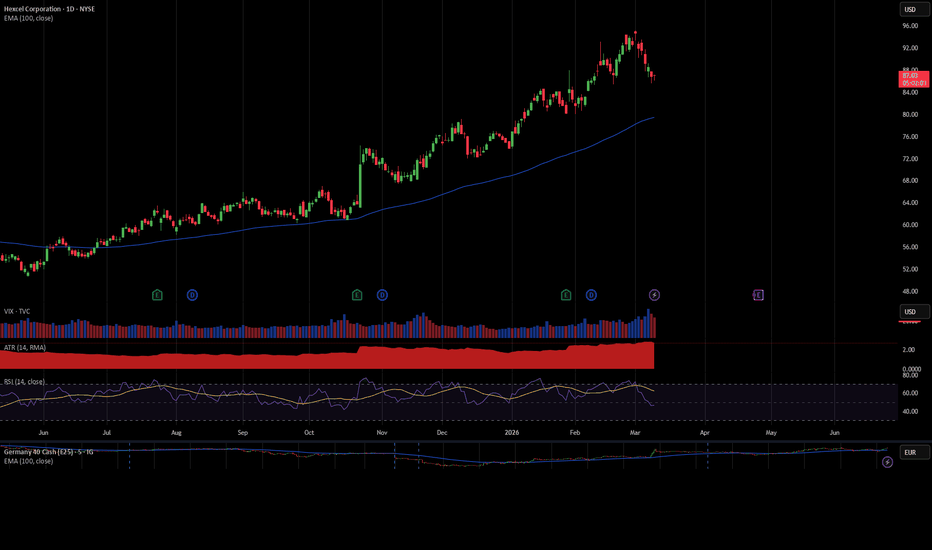Click the lightning icon in the Germany 40 pane
This screenshot has width=932, height=550.
887,462
